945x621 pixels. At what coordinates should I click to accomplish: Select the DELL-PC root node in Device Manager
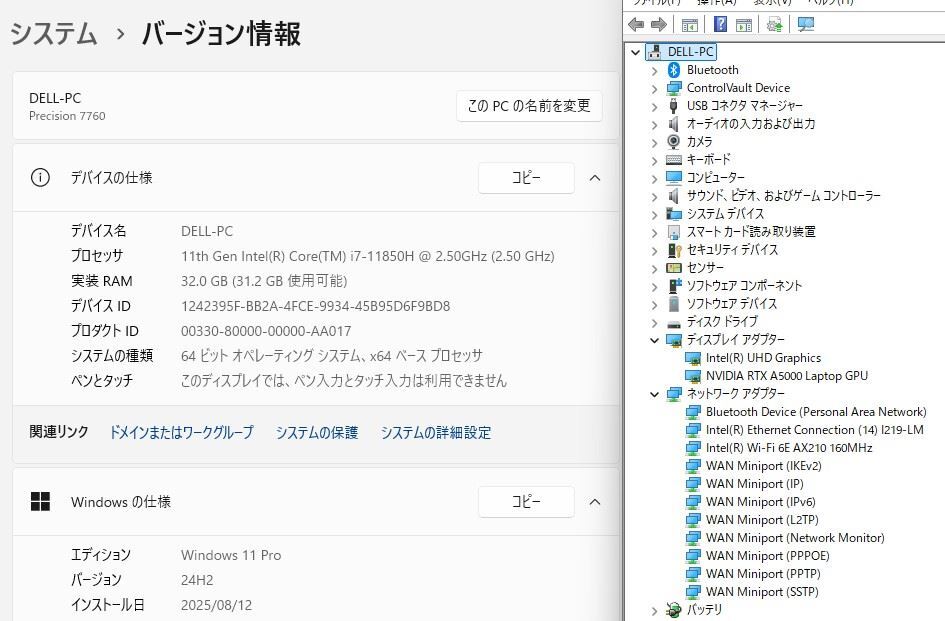pyautogui.click(x=687, y=51)
